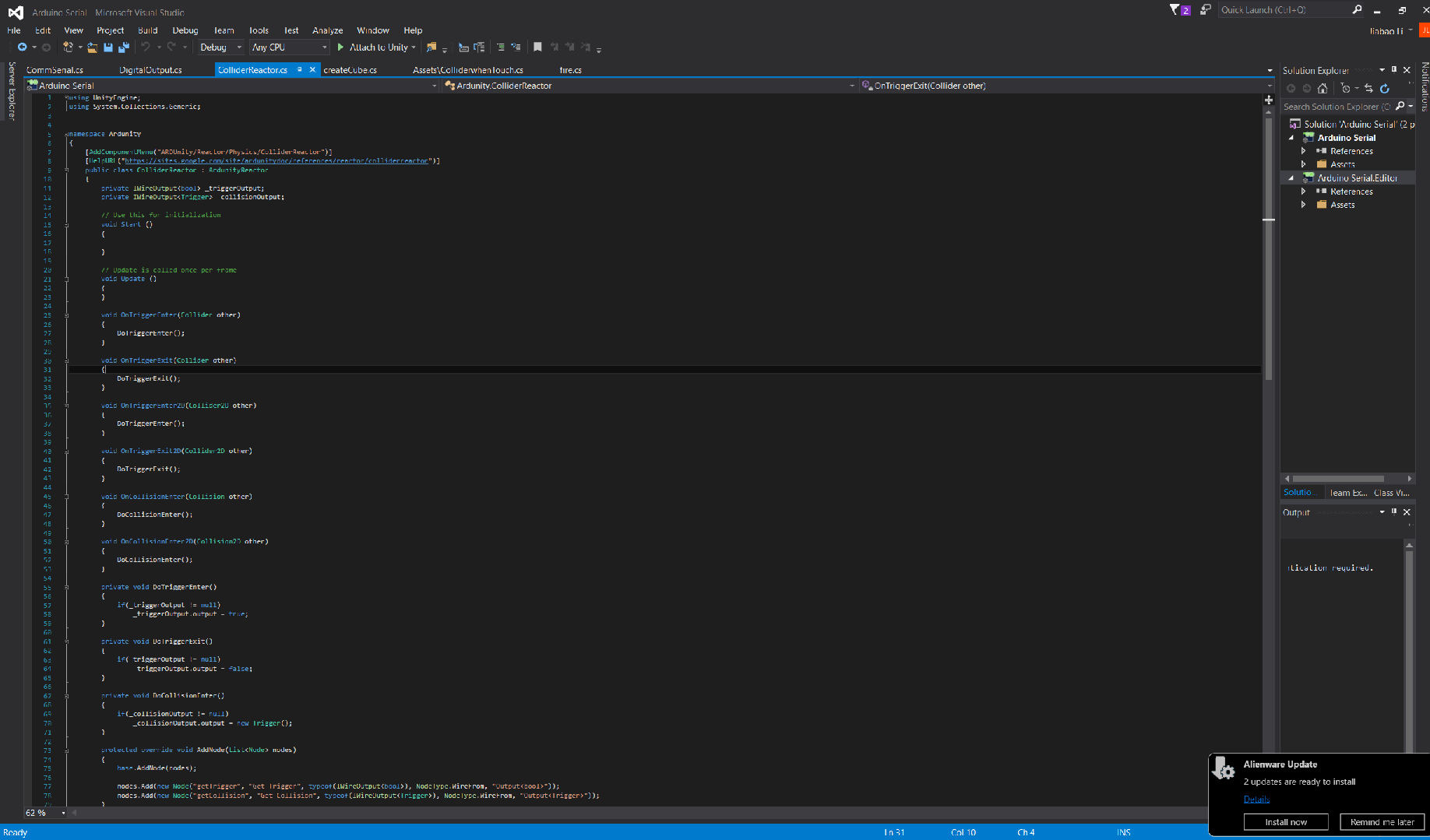
Task: Pin the ColliderReactor.cs tab
Action: point(300,70)
